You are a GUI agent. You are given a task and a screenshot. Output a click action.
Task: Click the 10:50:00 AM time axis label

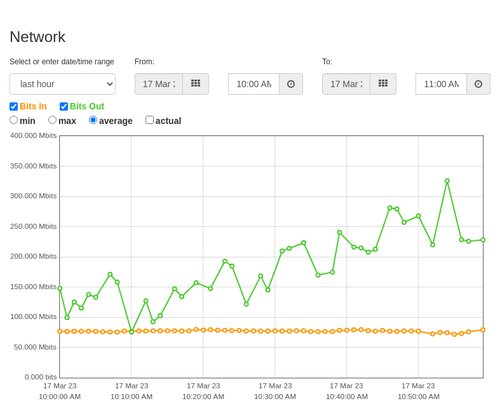418,397
